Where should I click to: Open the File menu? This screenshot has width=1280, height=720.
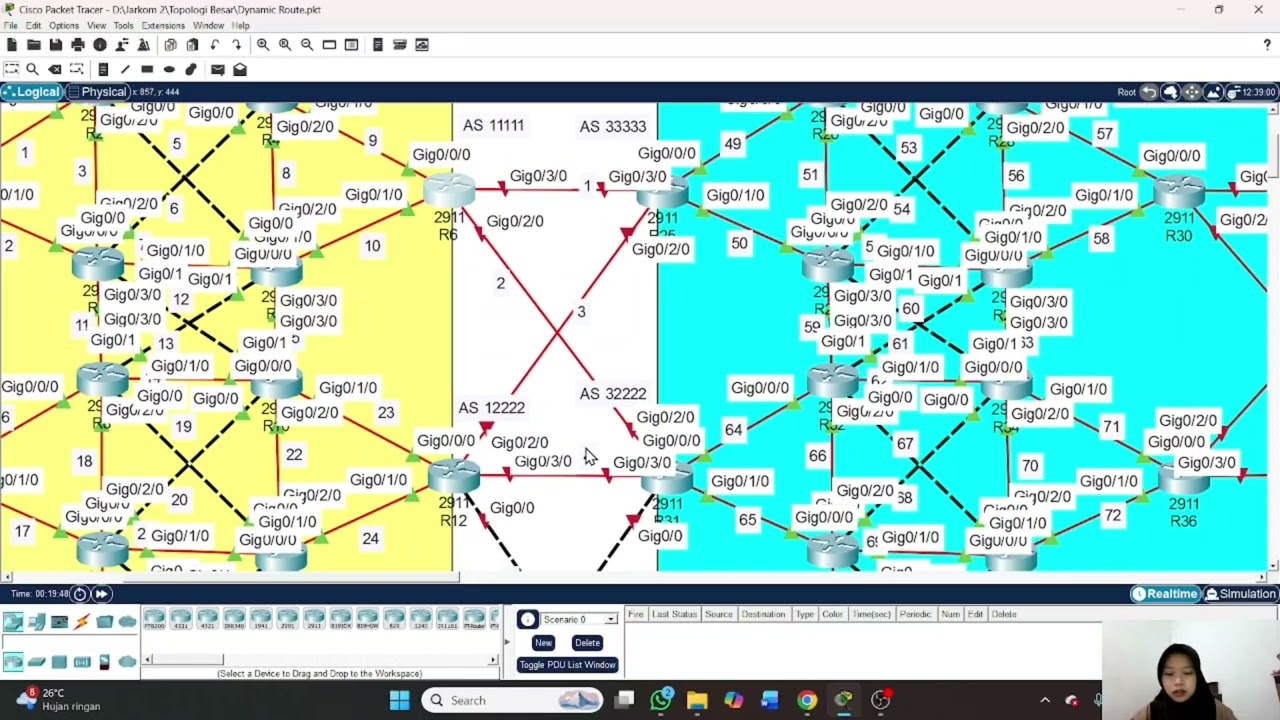[x=10, y=25]
